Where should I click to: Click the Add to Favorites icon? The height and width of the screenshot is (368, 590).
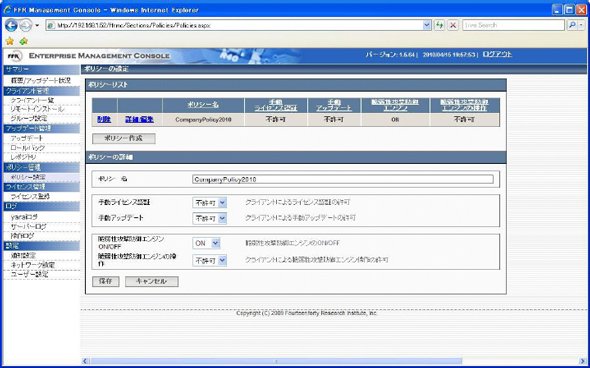[24, 41]
